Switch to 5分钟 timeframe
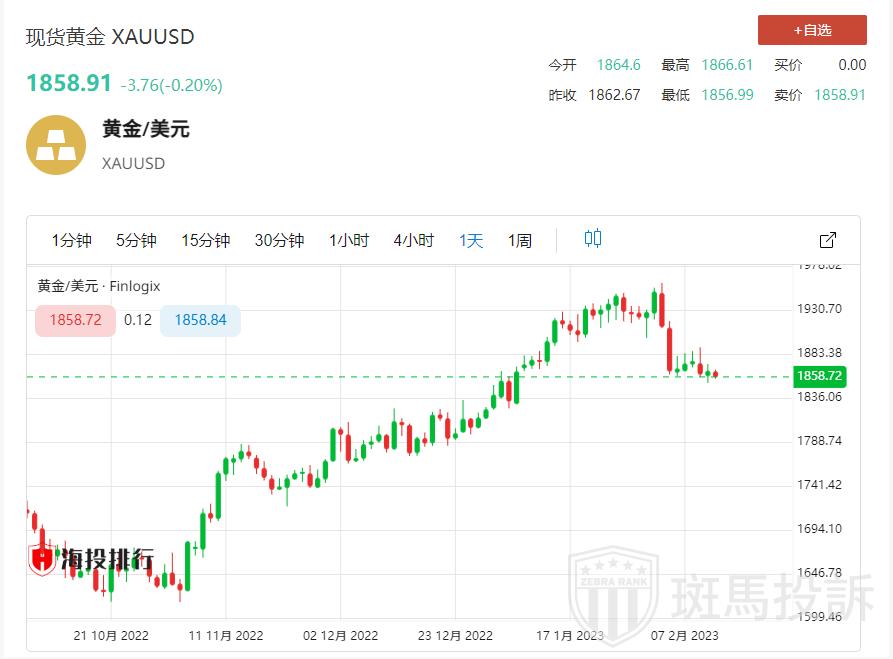The height and width of the screenshot is (659, 893). 136,240
